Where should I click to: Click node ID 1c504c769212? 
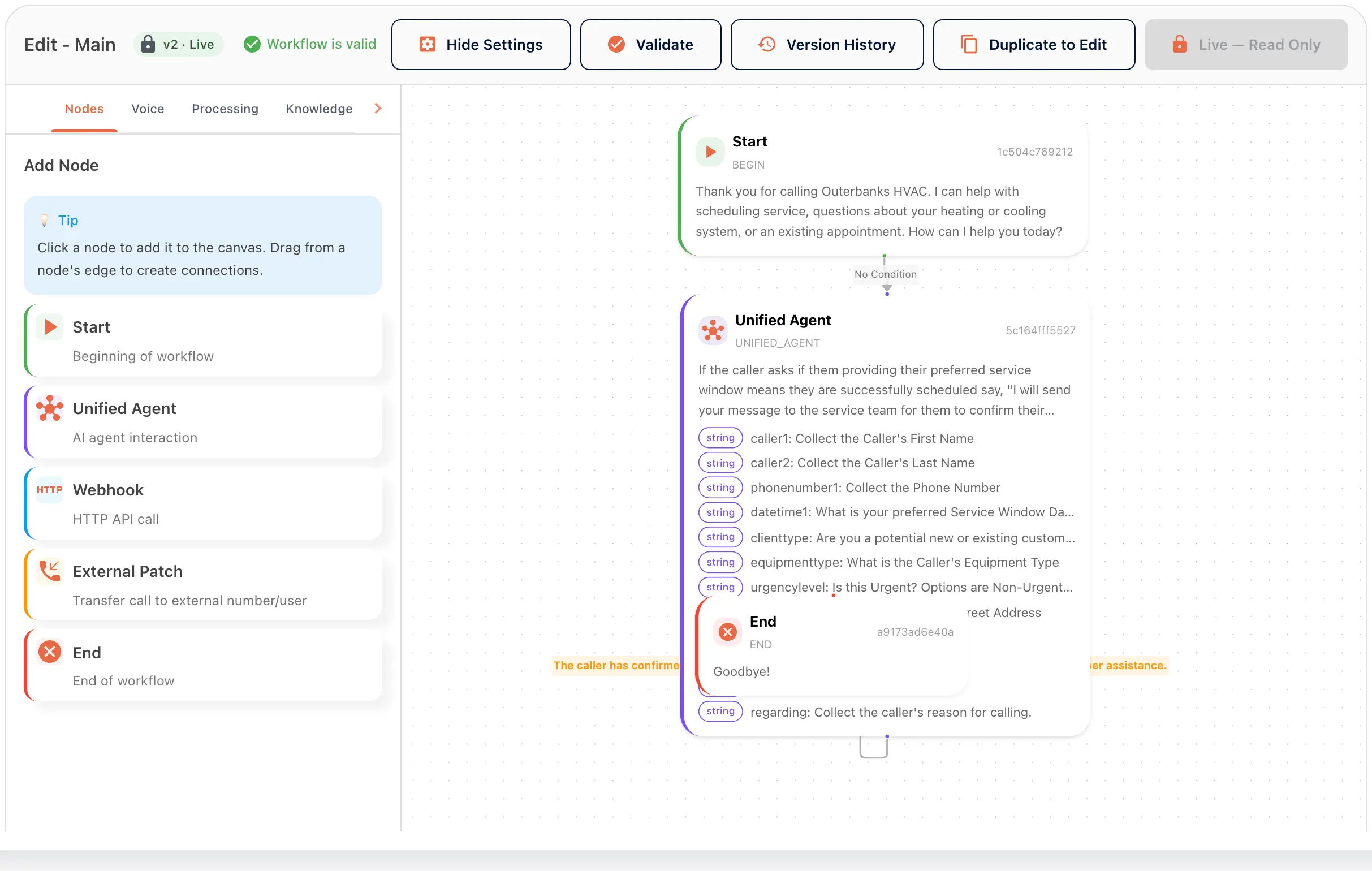pos(1035,152)
